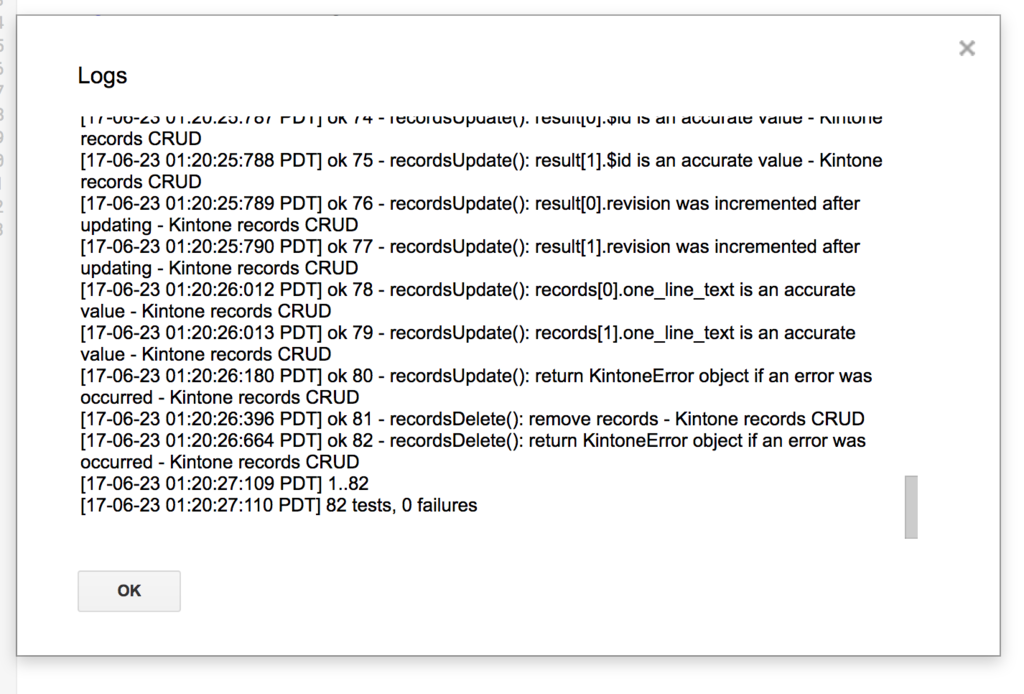Close the Logs dialog with X
The width and height of the screenshot is (1024, 694).
point(967,48)
